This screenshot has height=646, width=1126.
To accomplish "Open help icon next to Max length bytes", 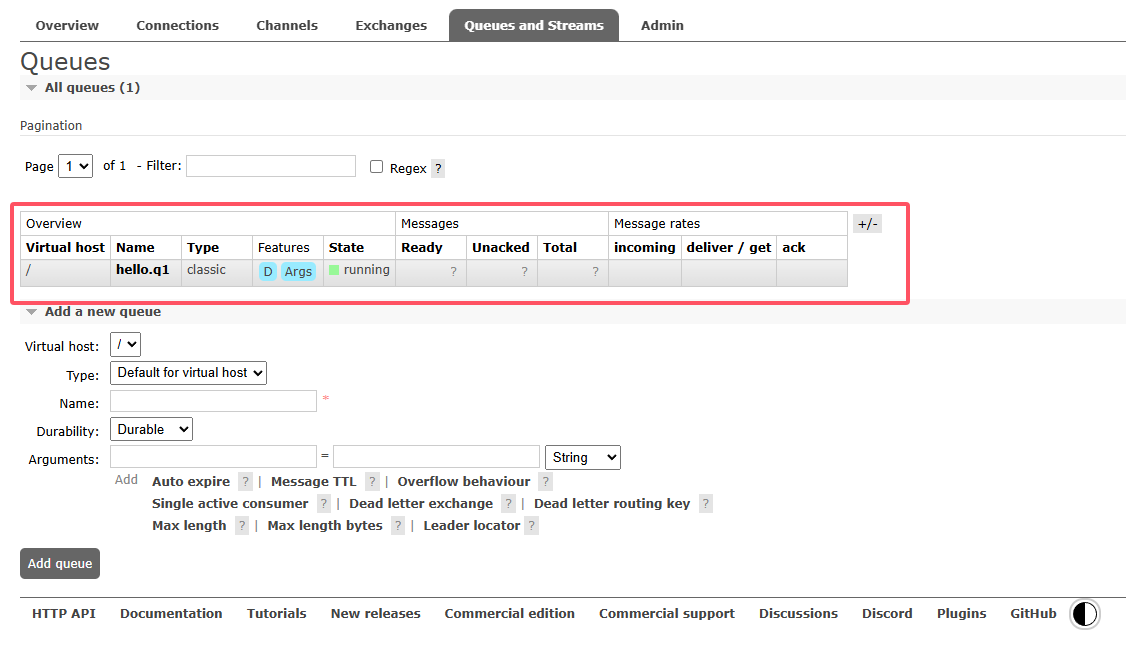I will (x=398, y=526).
